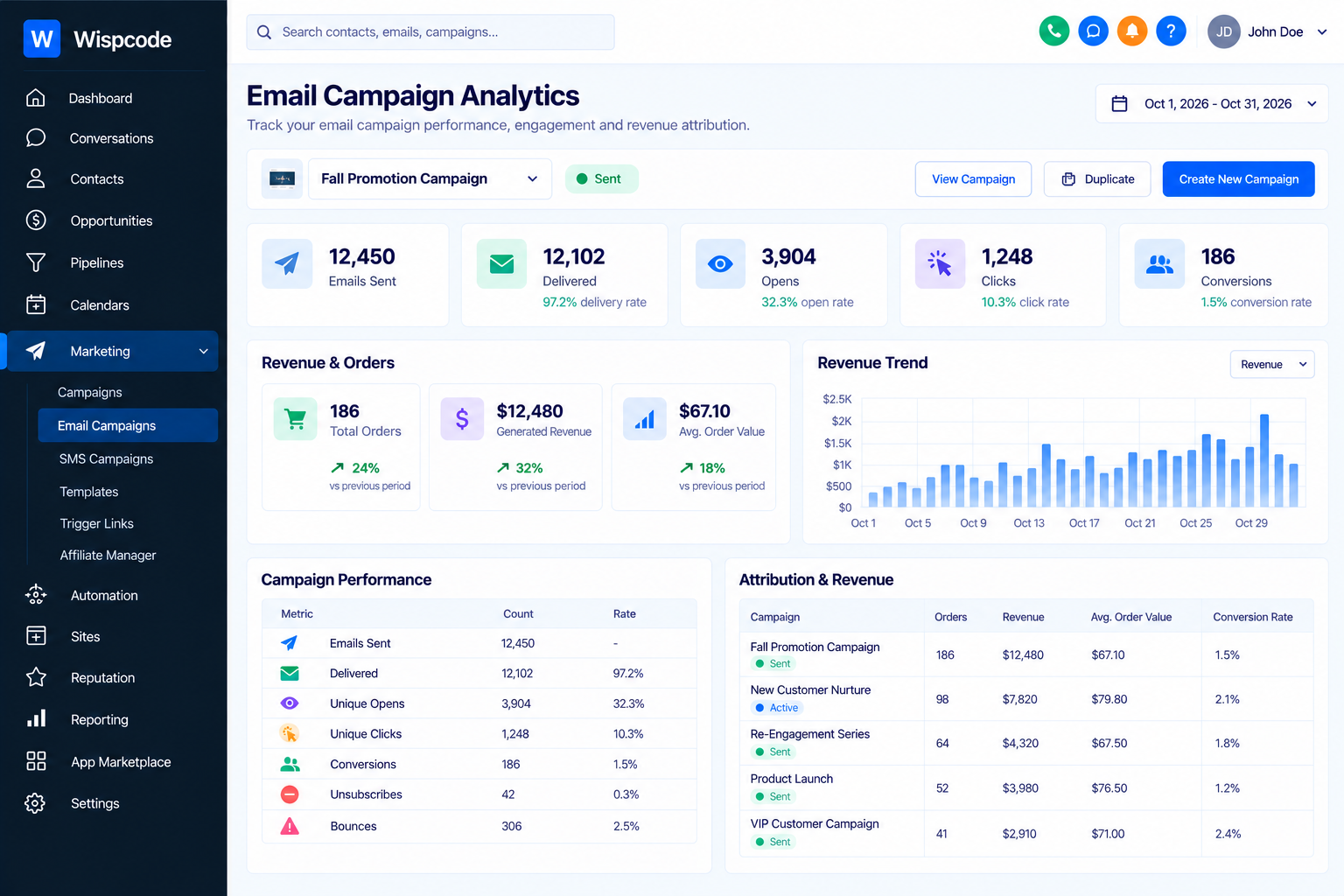Image resolution: width=1344 pixels, height=896 pixels.
Task: Open the VIP Customer Campaign link
Action: tap(814, 823)
